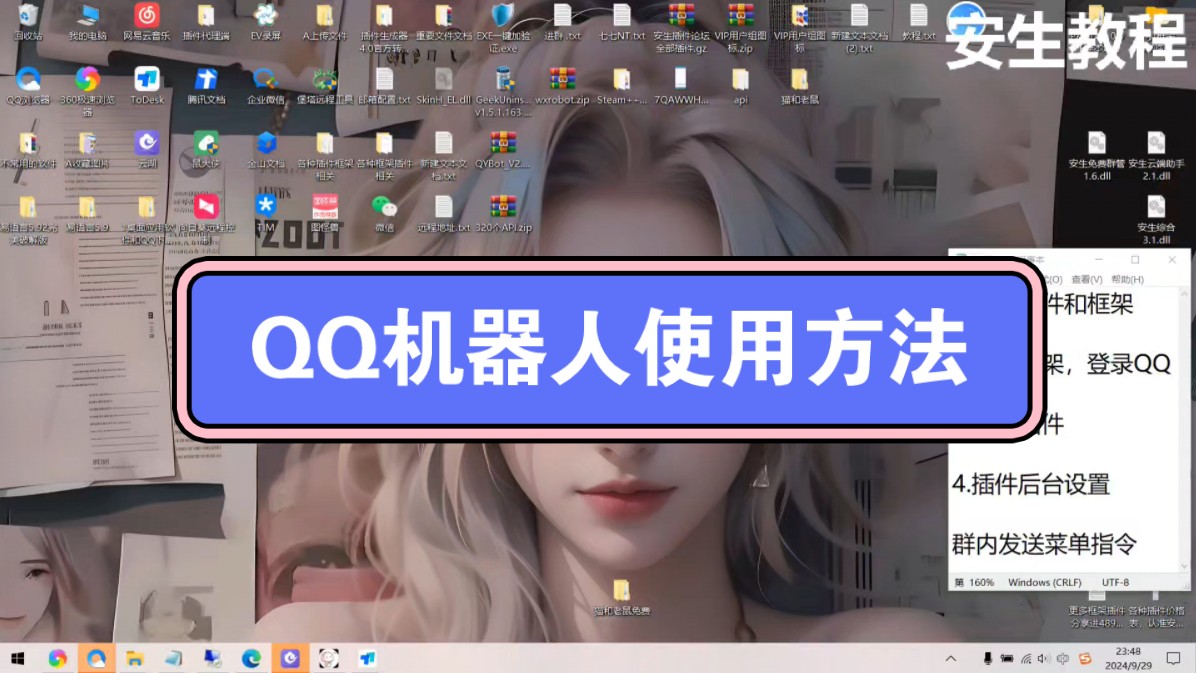Start 企业微信 from the desktop
This screenshot has height=673, width=1196.
coord(265,78)
